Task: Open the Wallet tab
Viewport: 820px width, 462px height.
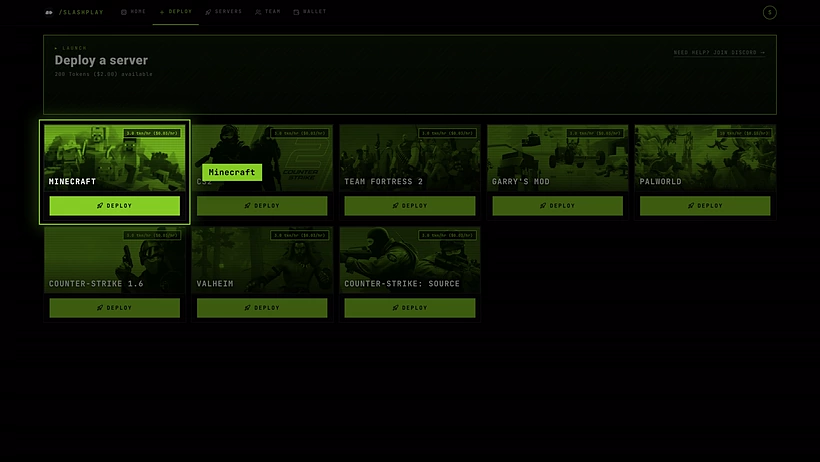Action: coord(310,12)
